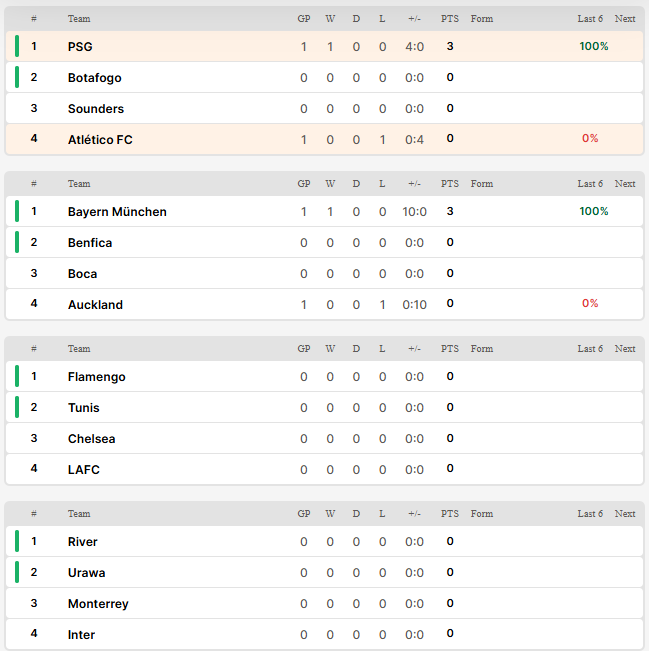Open Botafogo team page
The height and width of the screenshot is (651, 649).
point(95,78)
